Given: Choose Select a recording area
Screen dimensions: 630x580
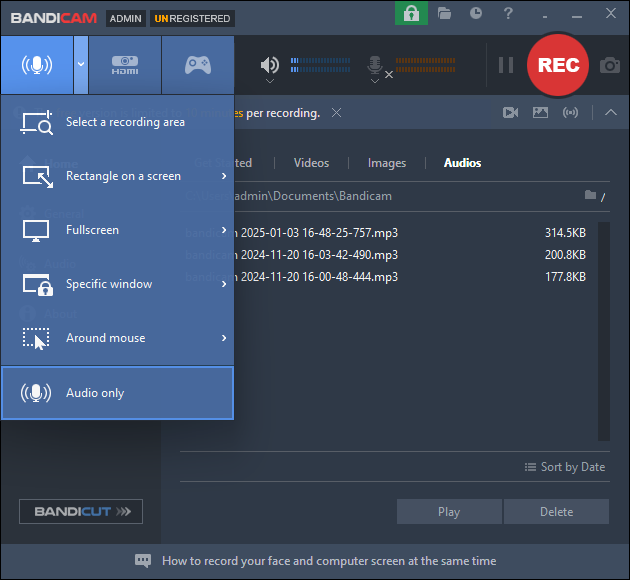Looking at the screenshot, I should [x=117, y=122].
